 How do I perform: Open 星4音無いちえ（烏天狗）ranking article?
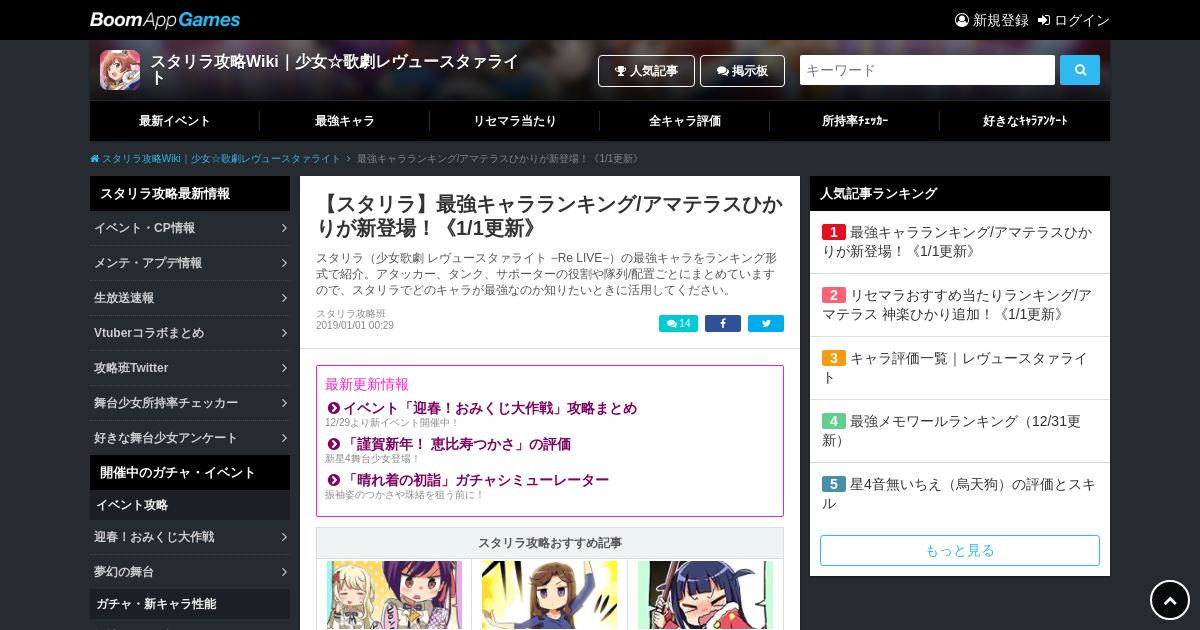pos(959,493)
